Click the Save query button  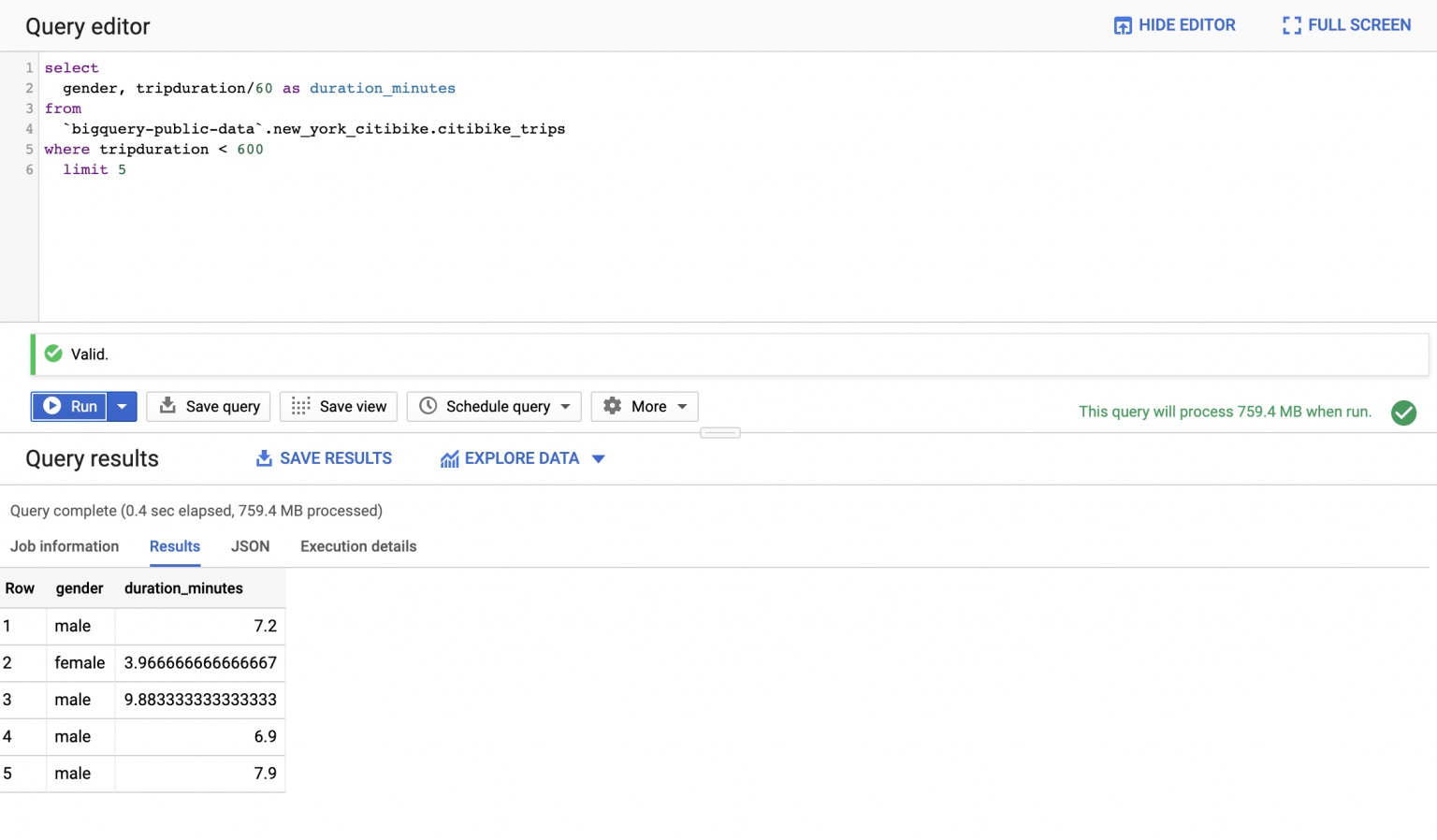tap(209, 406)
